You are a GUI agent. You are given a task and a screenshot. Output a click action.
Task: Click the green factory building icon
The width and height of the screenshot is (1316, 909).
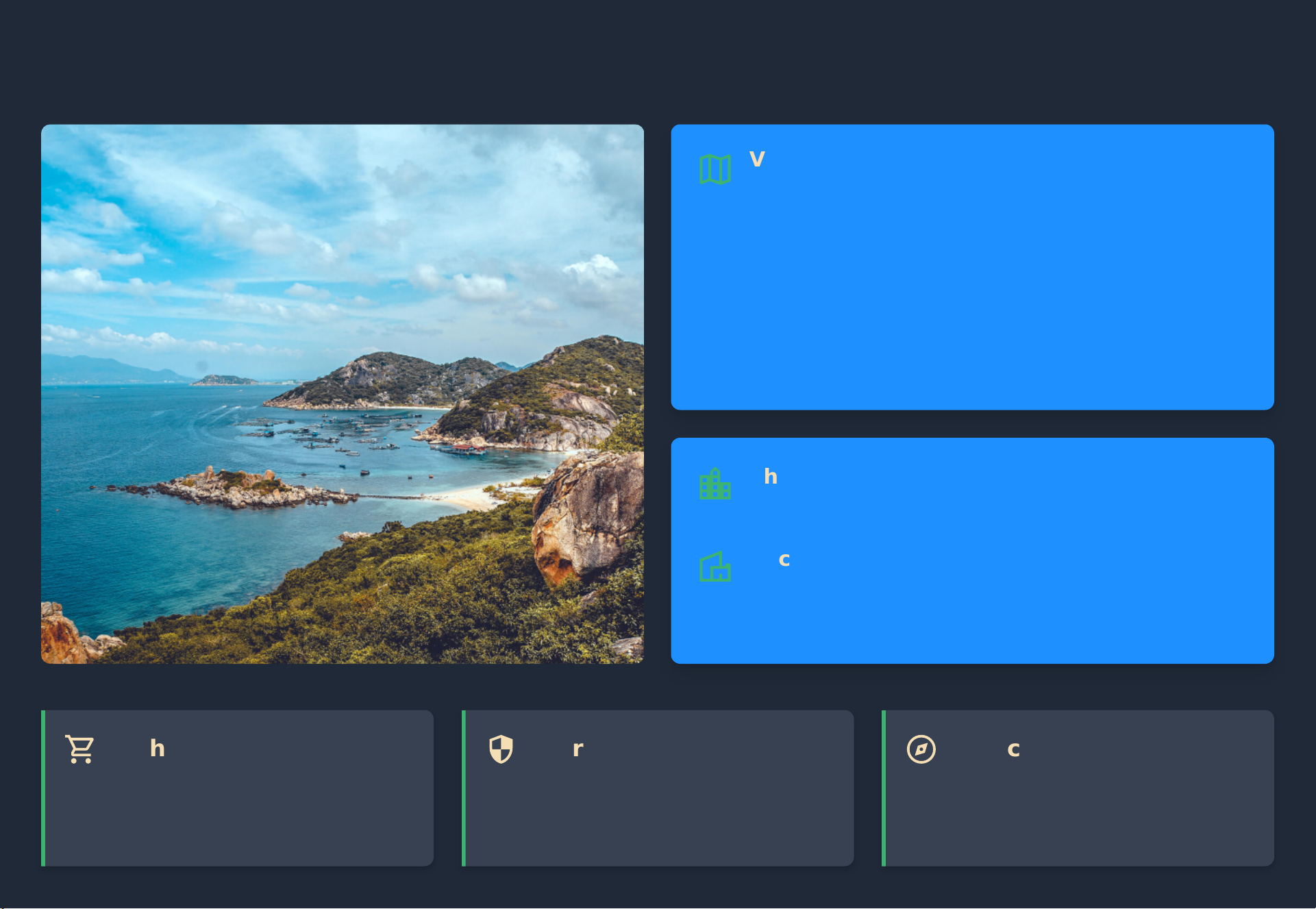pyautogui.click(x=715, y=567)
